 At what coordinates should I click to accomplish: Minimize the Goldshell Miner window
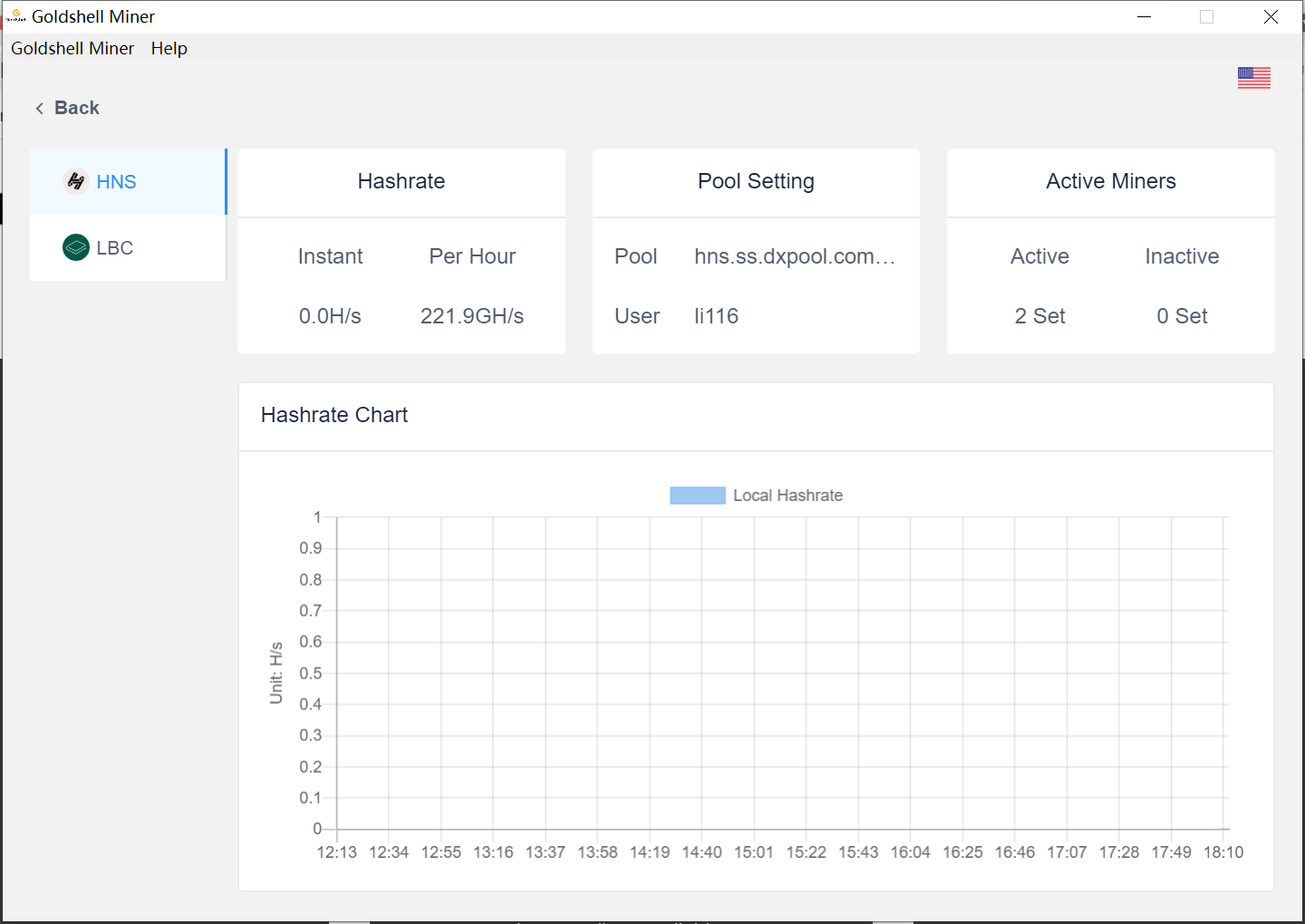point(1145,16)
